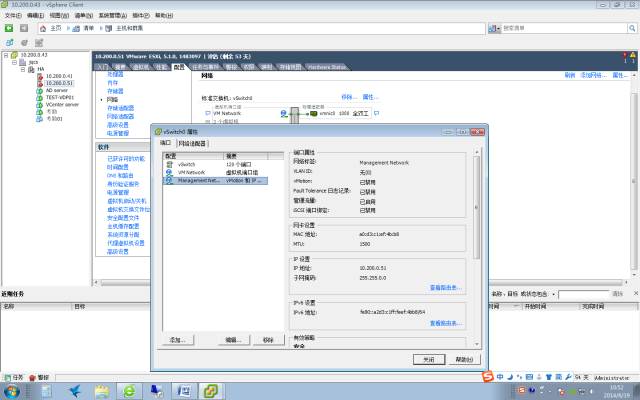Select host 10.200.0.41 in tree
The width and height of the screenshot is (640, 400).
[59, 76]
